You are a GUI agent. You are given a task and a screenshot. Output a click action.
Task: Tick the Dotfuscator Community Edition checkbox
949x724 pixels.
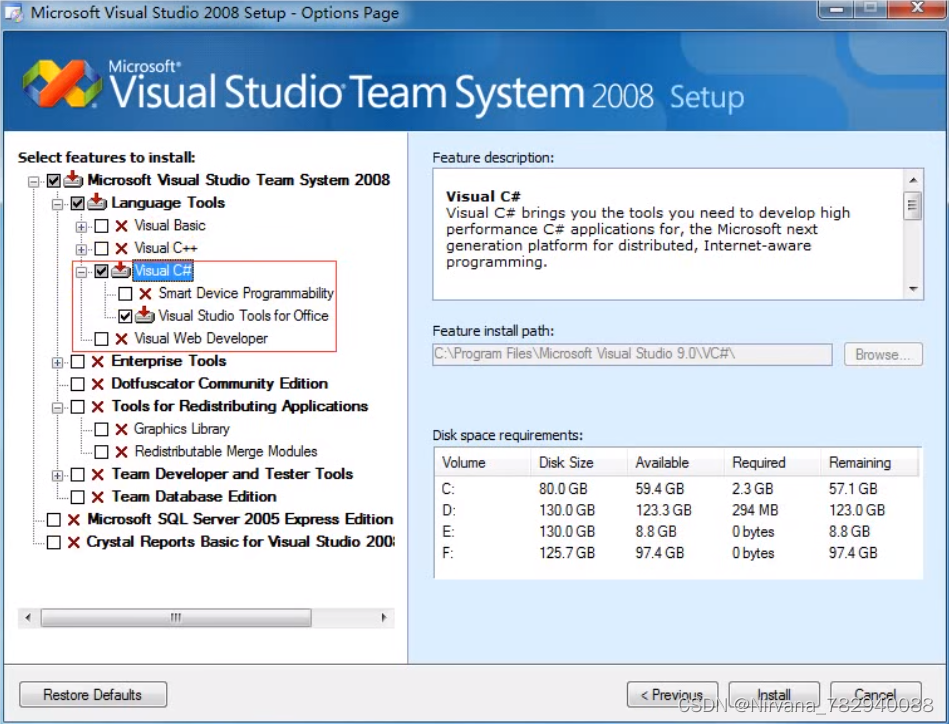point(77,384)
